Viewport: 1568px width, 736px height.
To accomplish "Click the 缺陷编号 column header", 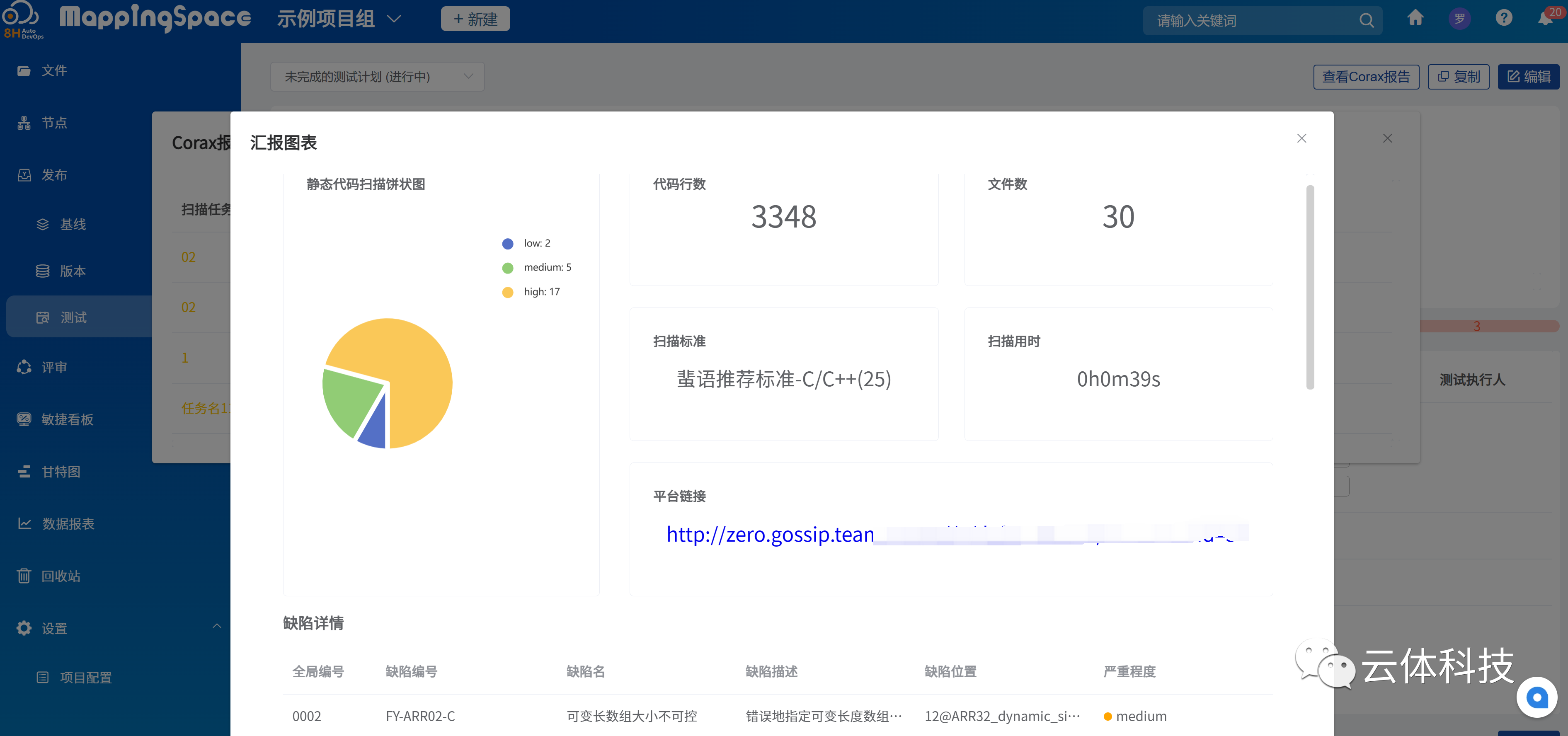I will 412,671.
